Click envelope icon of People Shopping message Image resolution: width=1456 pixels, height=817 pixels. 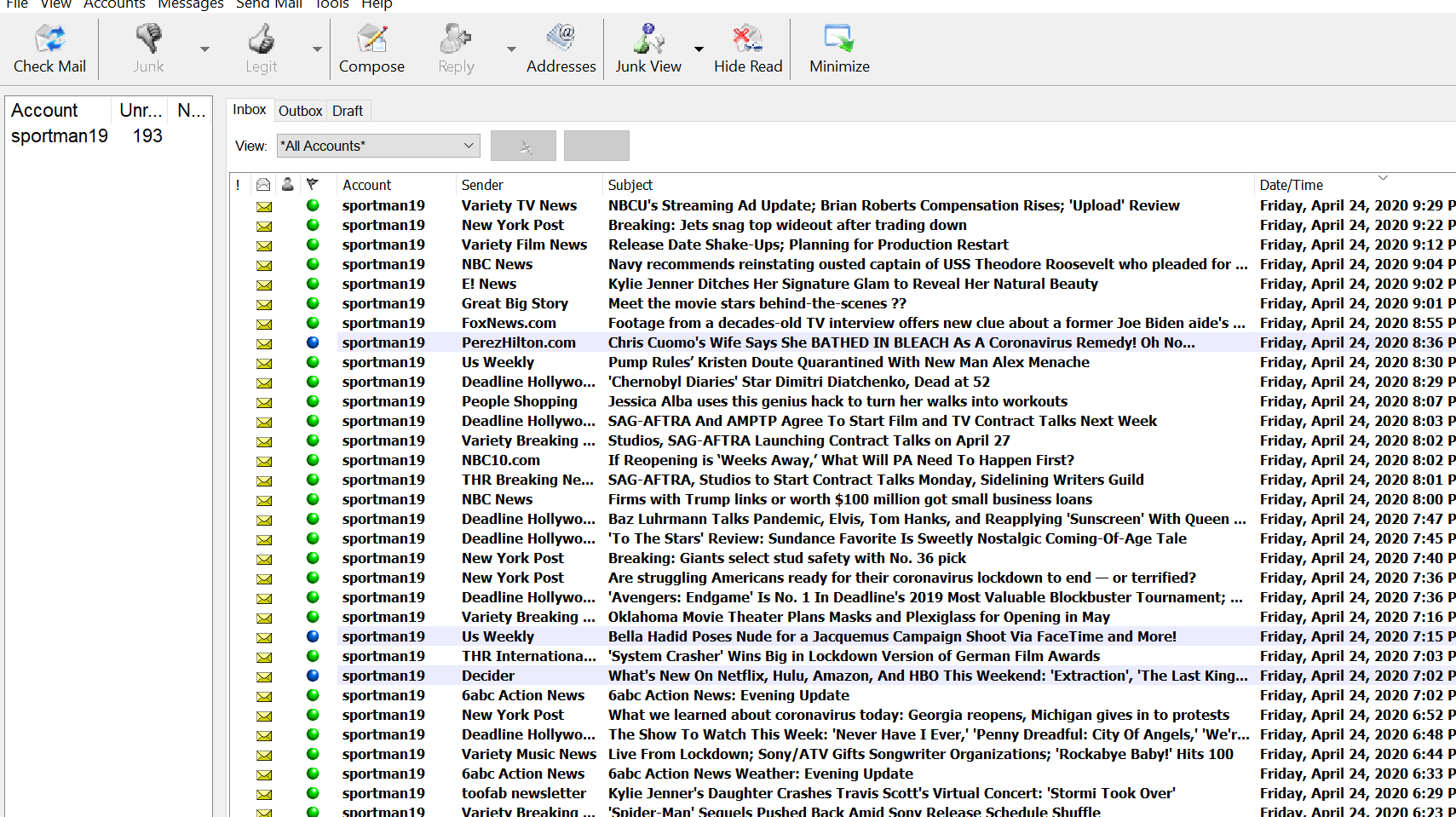click(264, 402)
